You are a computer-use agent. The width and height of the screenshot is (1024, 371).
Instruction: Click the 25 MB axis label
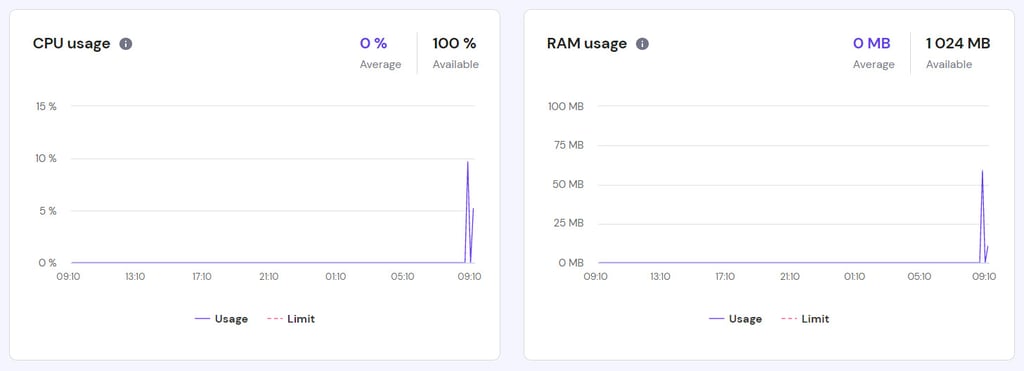point(568,223)
